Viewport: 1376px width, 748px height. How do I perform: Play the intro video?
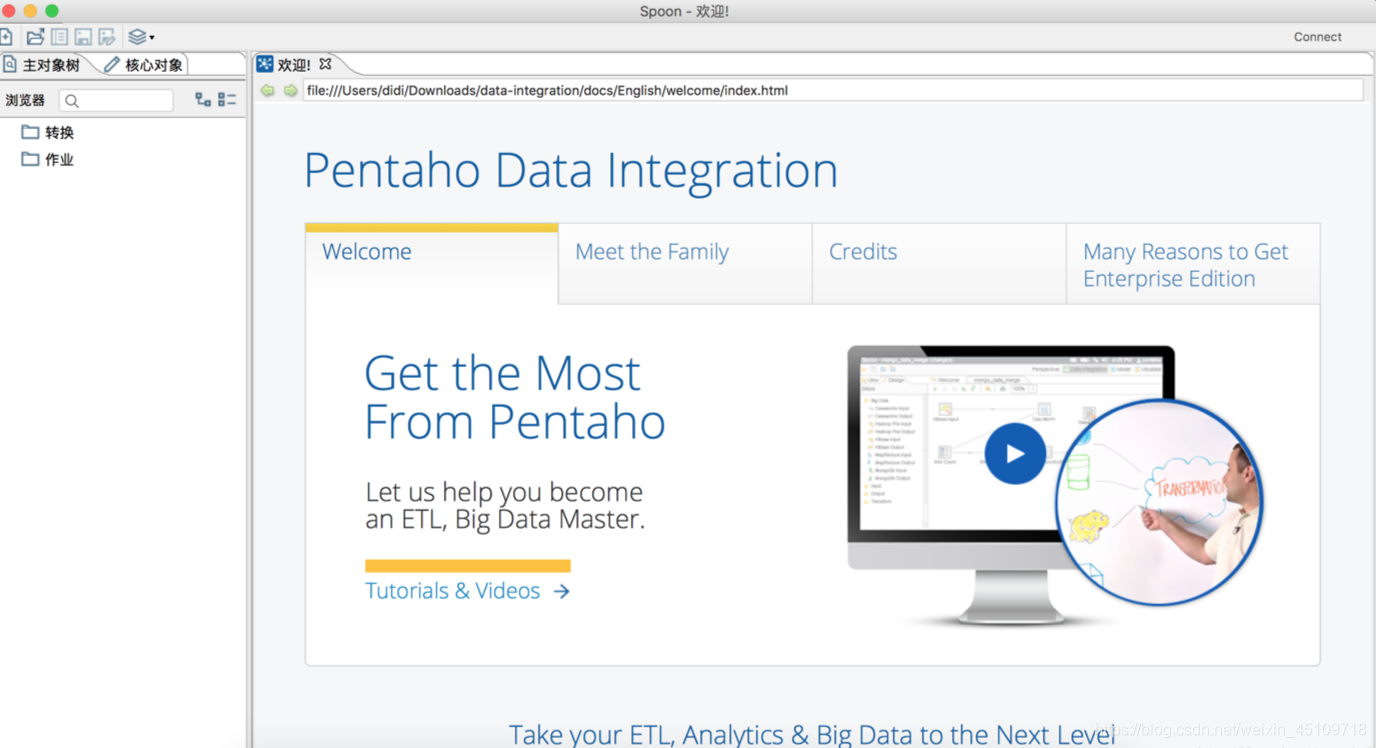point(1015,453)
